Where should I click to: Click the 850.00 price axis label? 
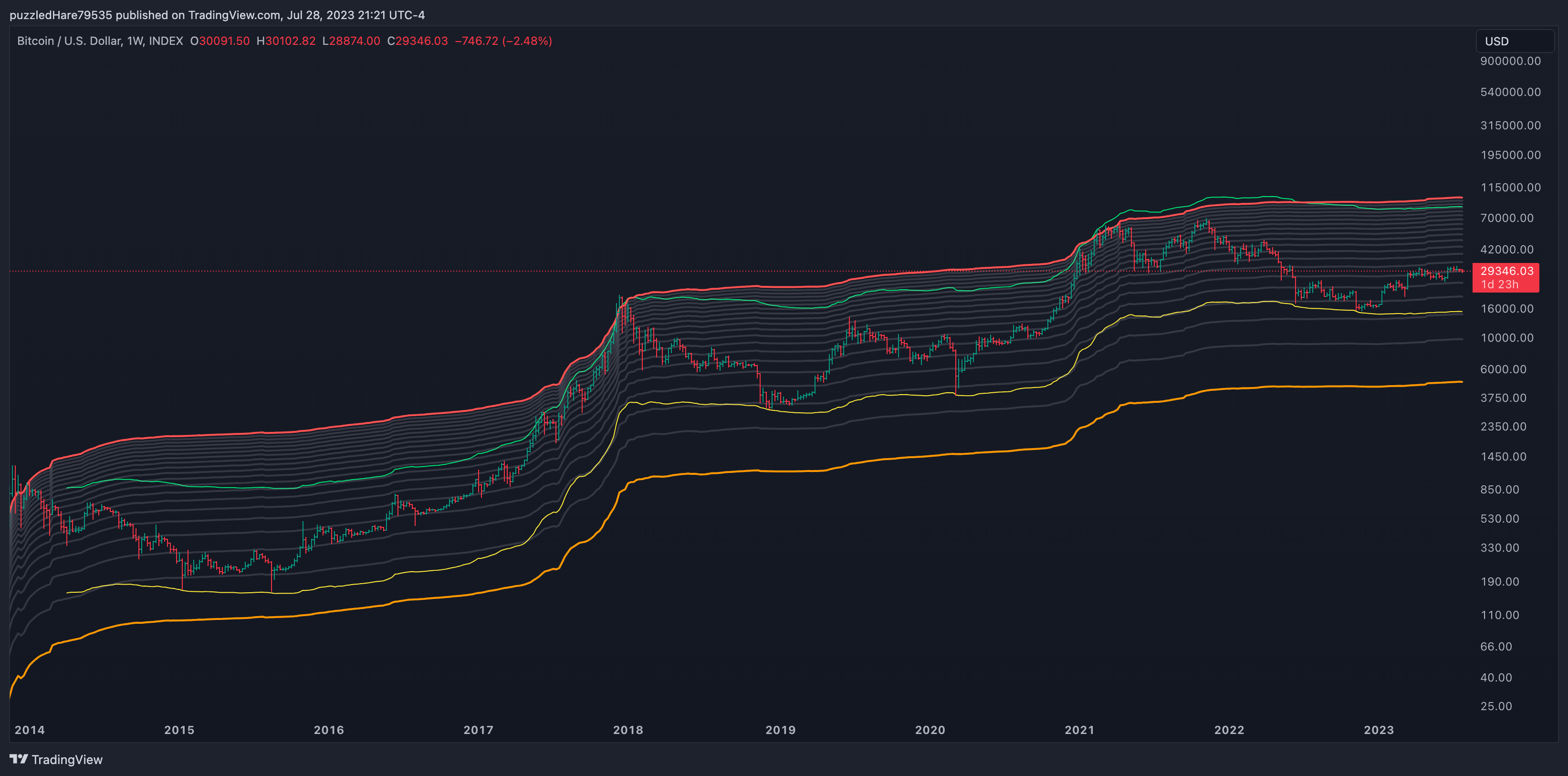1500,490
